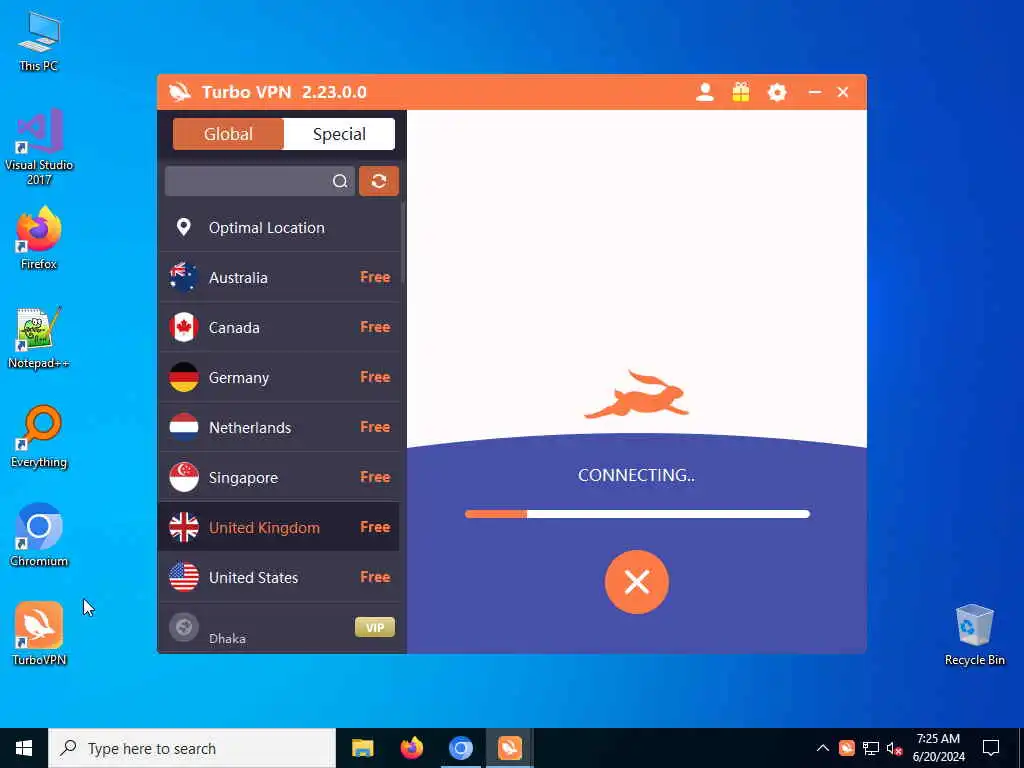1024x768 pixels.
Task: Select the Recycle Bin desktop icon
Action: [x=974, y=635]
